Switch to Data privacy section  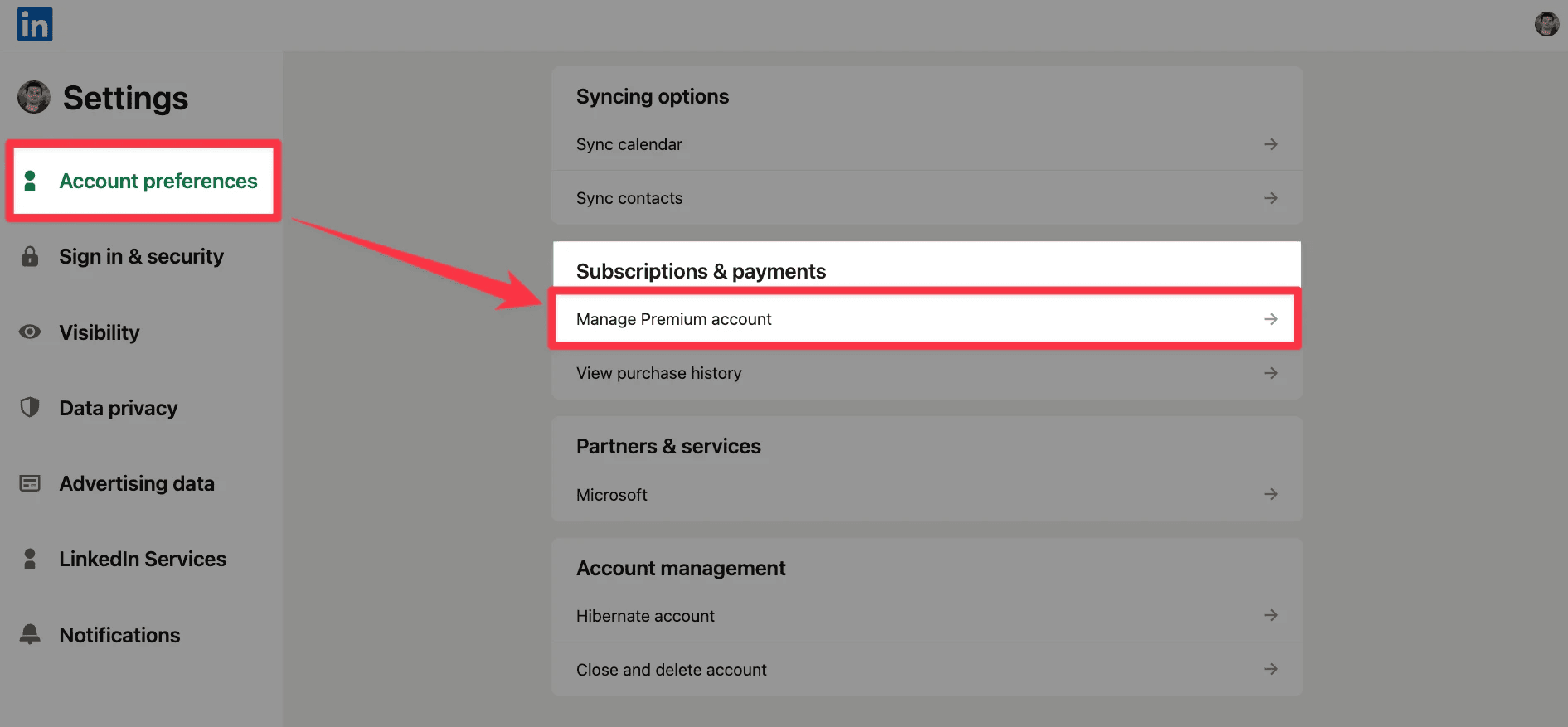tap(119, 408)
